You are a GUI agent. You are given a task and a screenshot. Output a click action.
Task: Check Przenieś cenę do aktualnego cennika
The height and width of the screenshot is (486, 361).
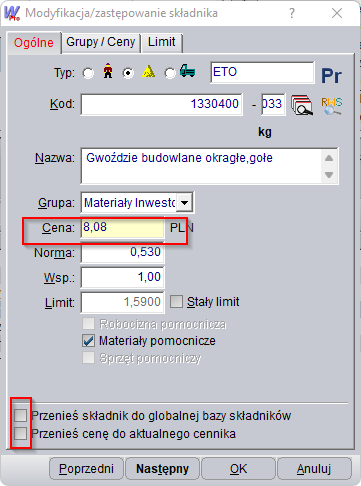click(21, 434)
